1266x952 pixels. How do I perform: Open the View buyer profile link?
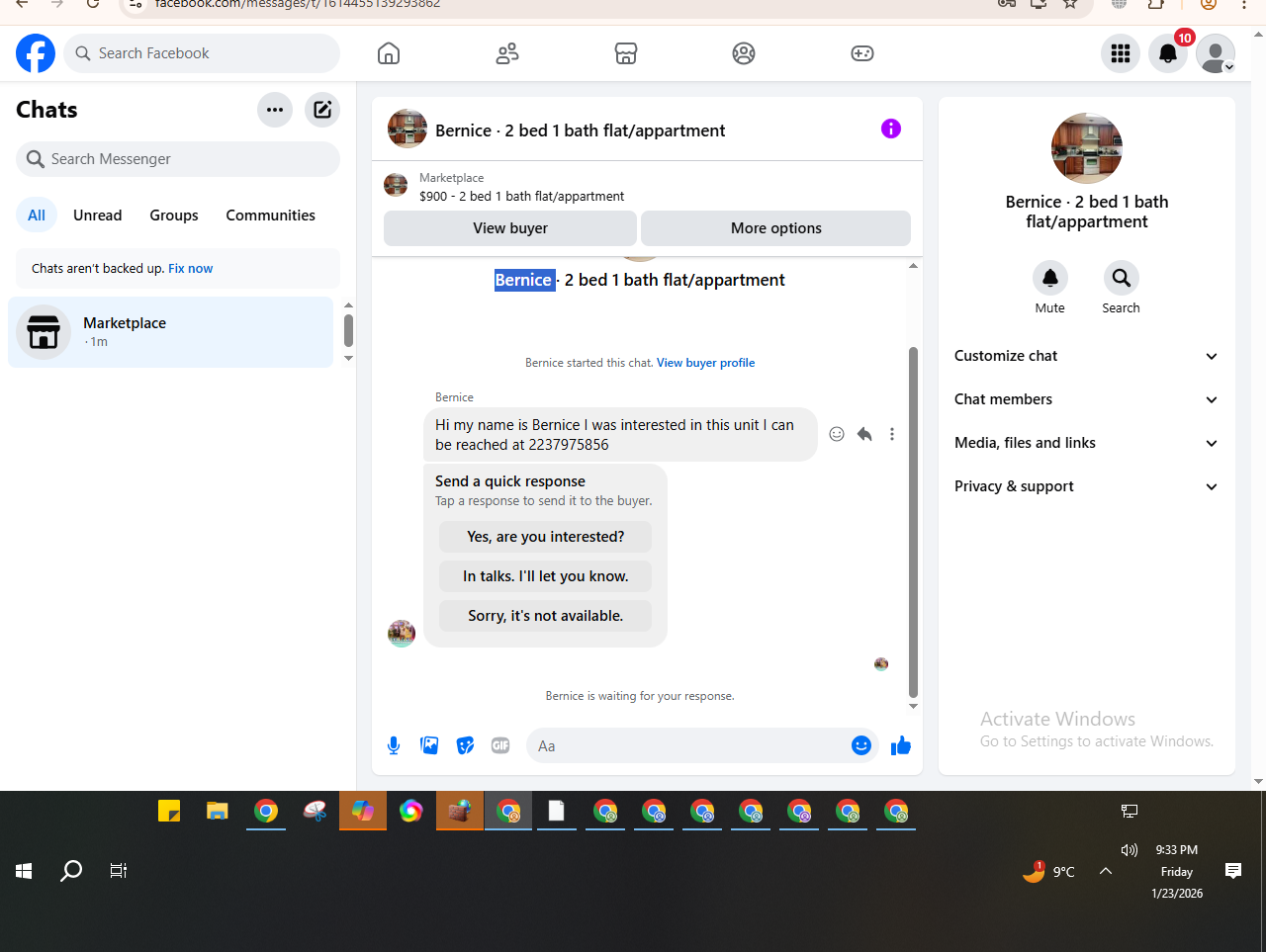click(x=705, y=363)
